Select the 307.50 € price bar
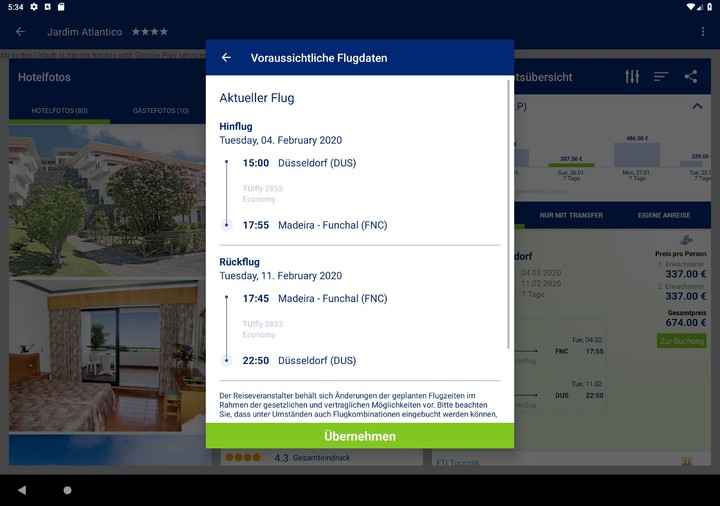Screen dimensions: 720x506 (x=571, y=164)
